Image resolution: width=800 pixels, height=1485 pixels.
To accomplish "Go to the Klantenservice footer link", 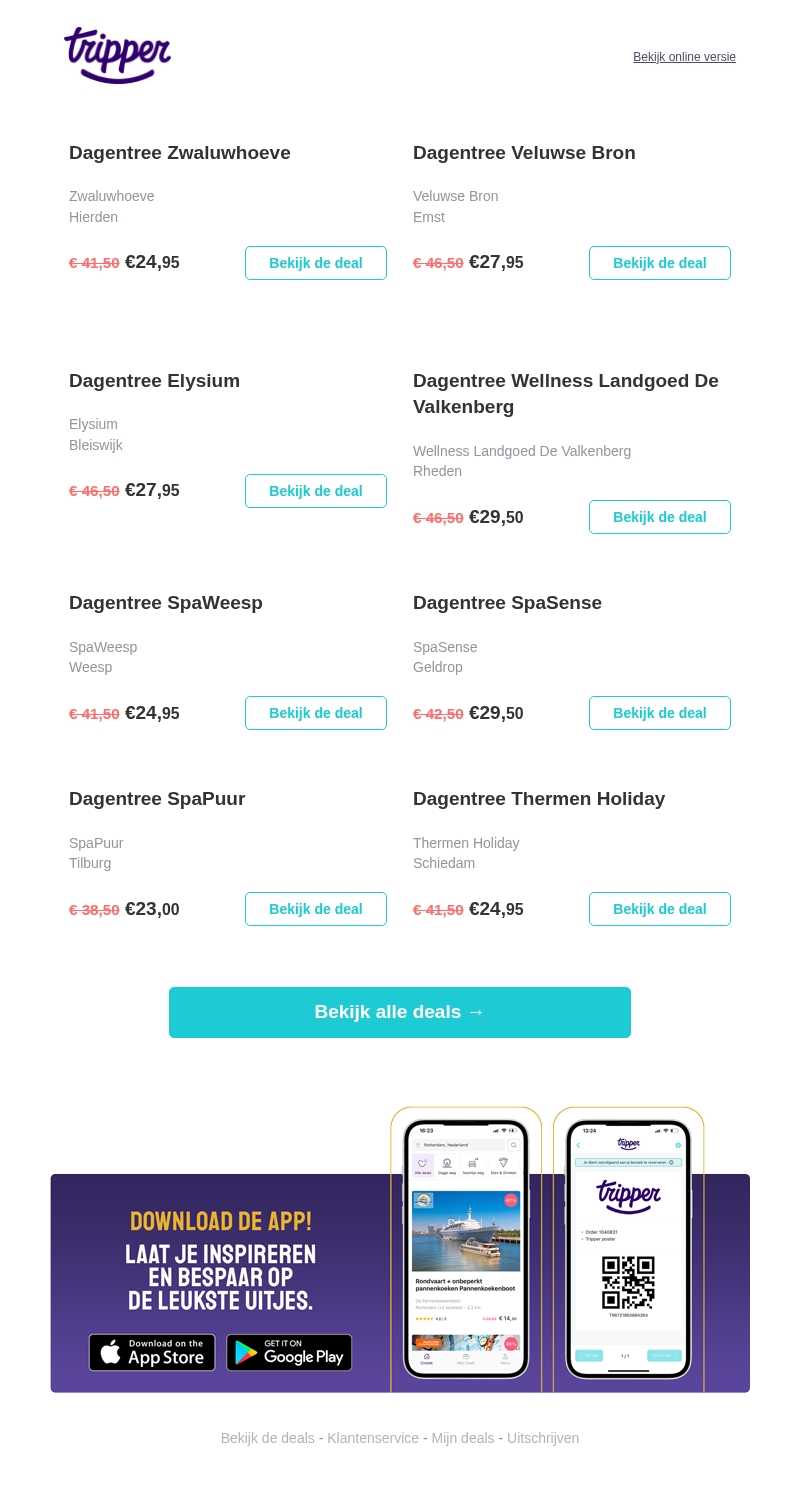I will [x=373, y=1438].
